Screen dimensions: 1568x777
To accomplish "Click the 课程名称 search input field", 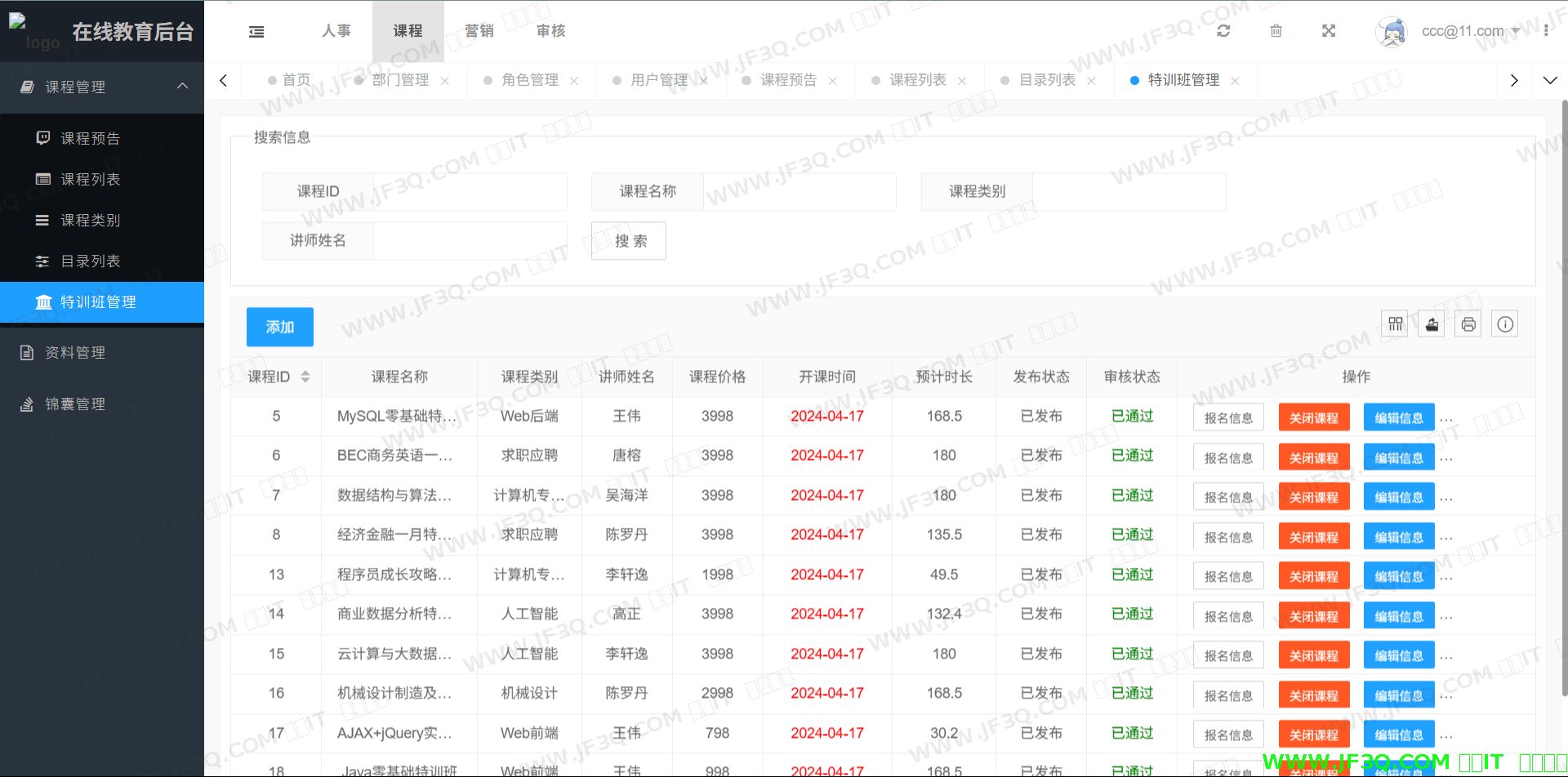I will tap(799, 192).
